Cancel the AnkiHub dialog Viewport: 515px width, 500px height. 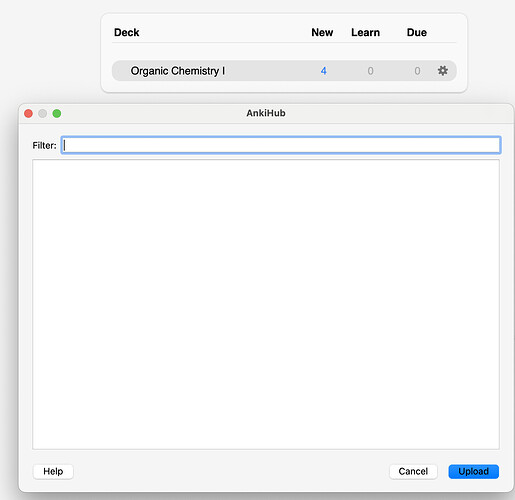point(413,471)
